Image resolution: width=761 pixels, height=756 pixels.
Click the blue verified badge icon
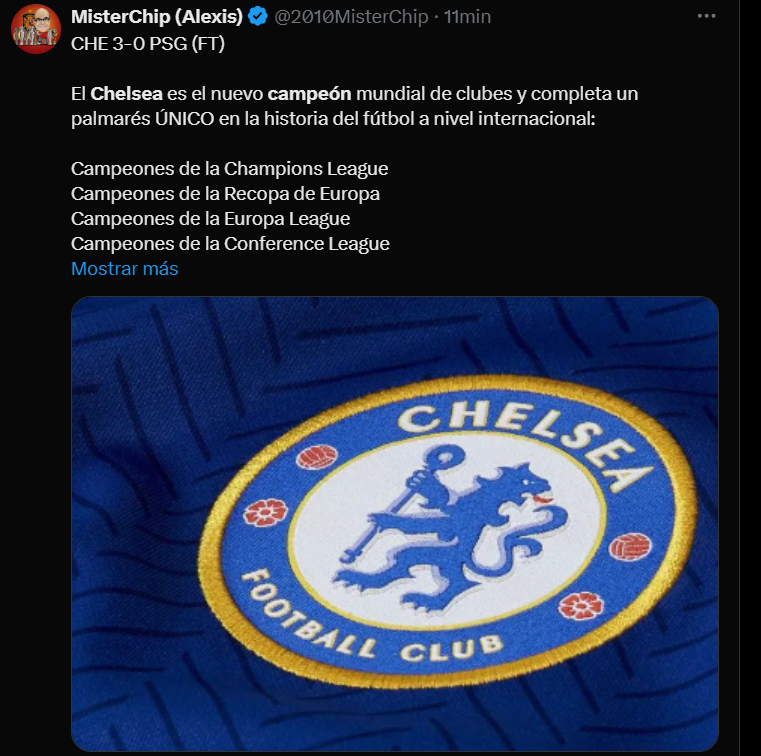click(x=257, y=17)
